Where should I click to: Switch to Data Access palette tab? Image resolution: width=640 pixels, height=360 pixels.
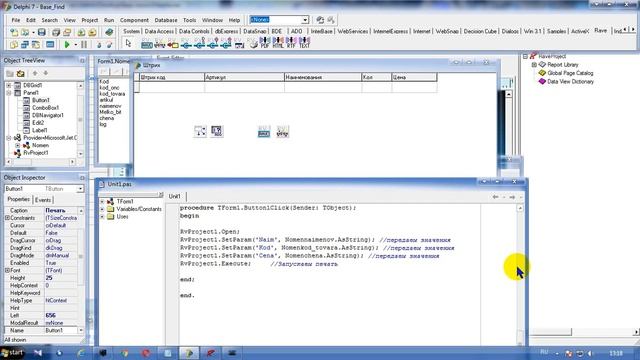(159, 31)
